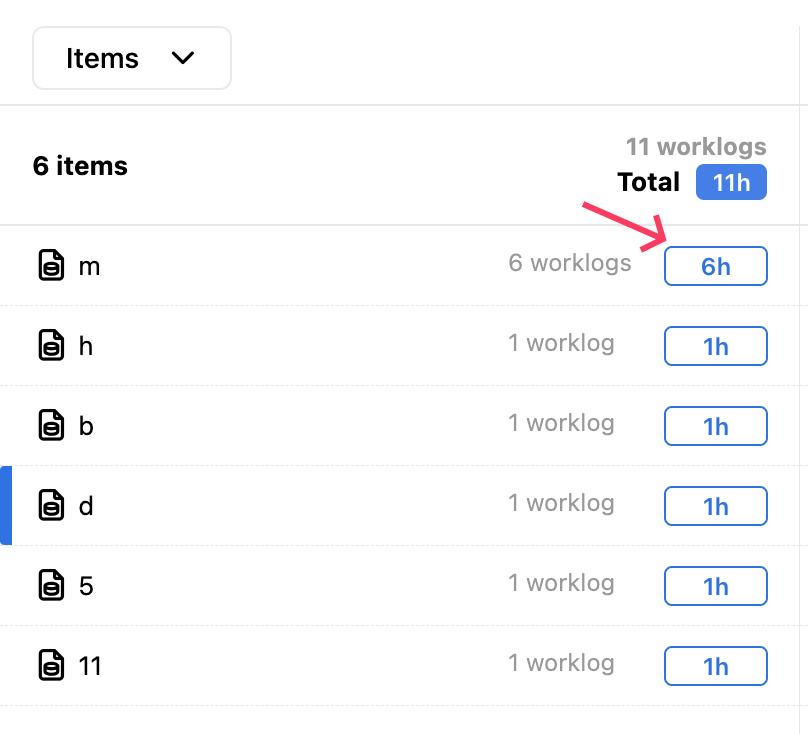Click the 1h time badge for b
The width and height of the screenshot is (808, 734).
[x=715, y=427]
